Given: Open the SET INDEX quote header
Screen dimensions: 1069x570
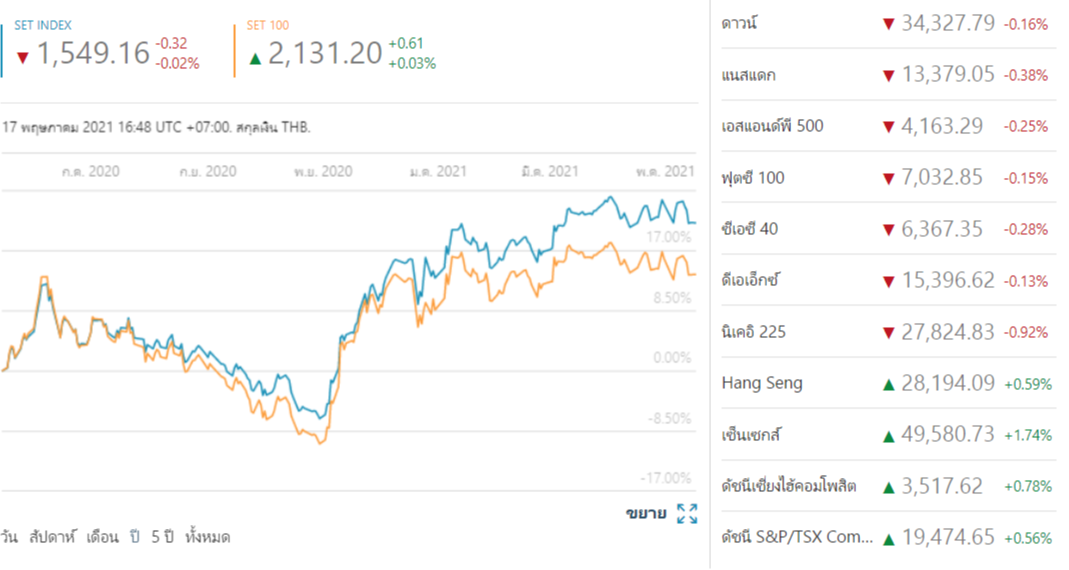Looking at the screenshot, I should pyautogui.click(x=42, y=24).
